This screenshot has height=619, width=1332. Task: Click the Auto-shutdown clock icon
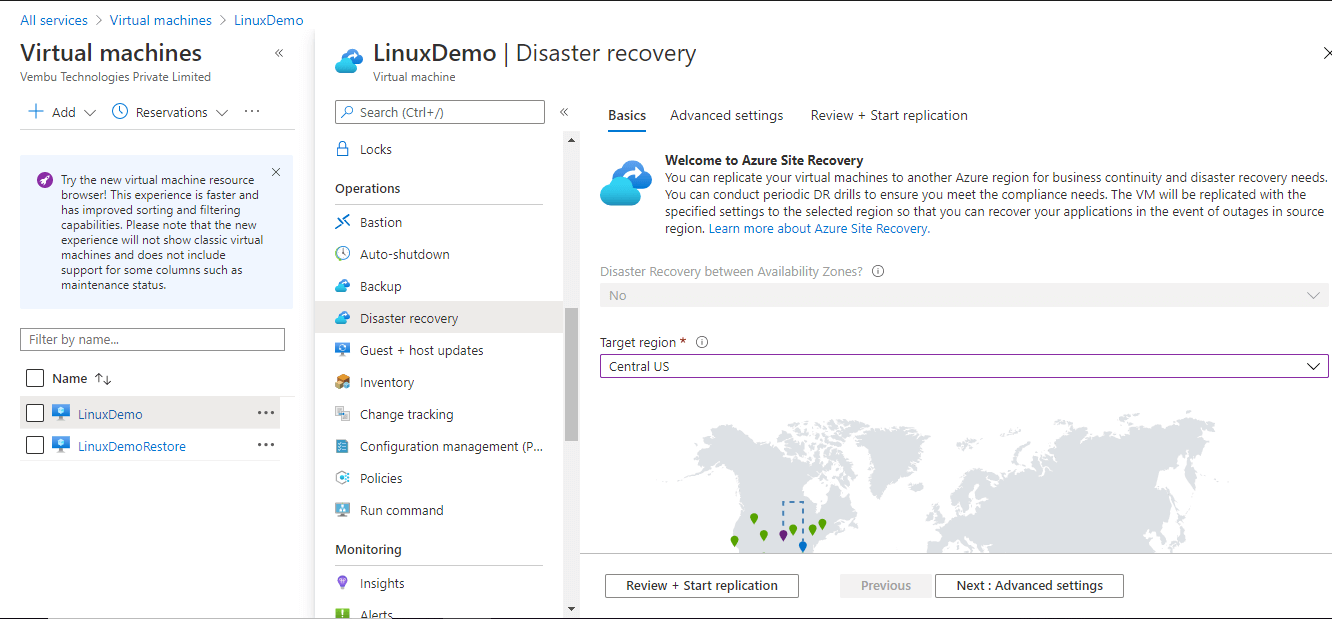(342, 254)
